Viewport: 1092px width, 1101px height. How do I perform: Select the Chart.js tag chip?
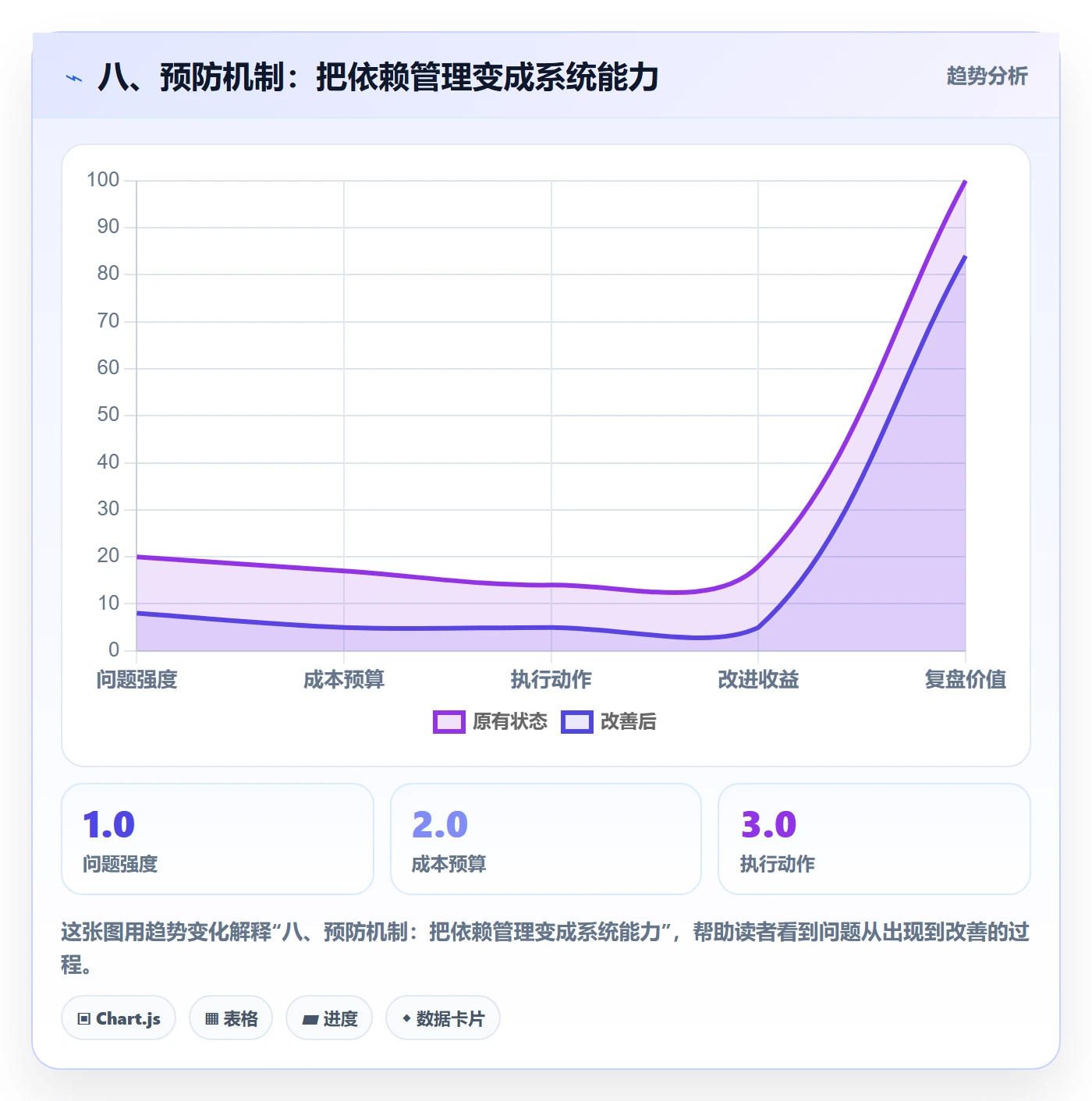pyautogui.click(x=119, y=1018)
